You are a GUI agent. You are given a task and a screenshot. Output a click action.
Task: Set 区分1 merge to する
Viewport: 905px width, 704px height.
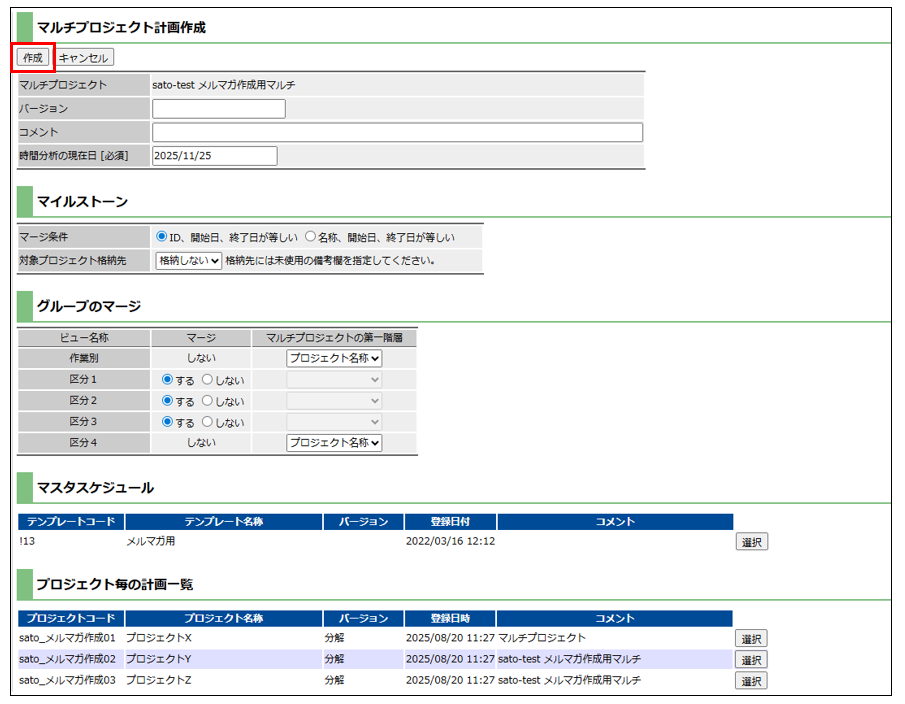click(x=167, y=380)
